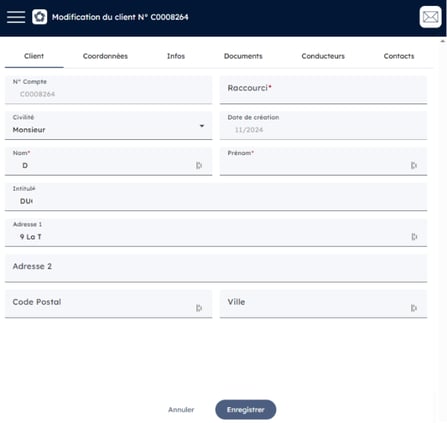Click the icon inside the Nom field
Image resolution: width=447 pixels, height=423 pixels.
(x=199, y=165)
